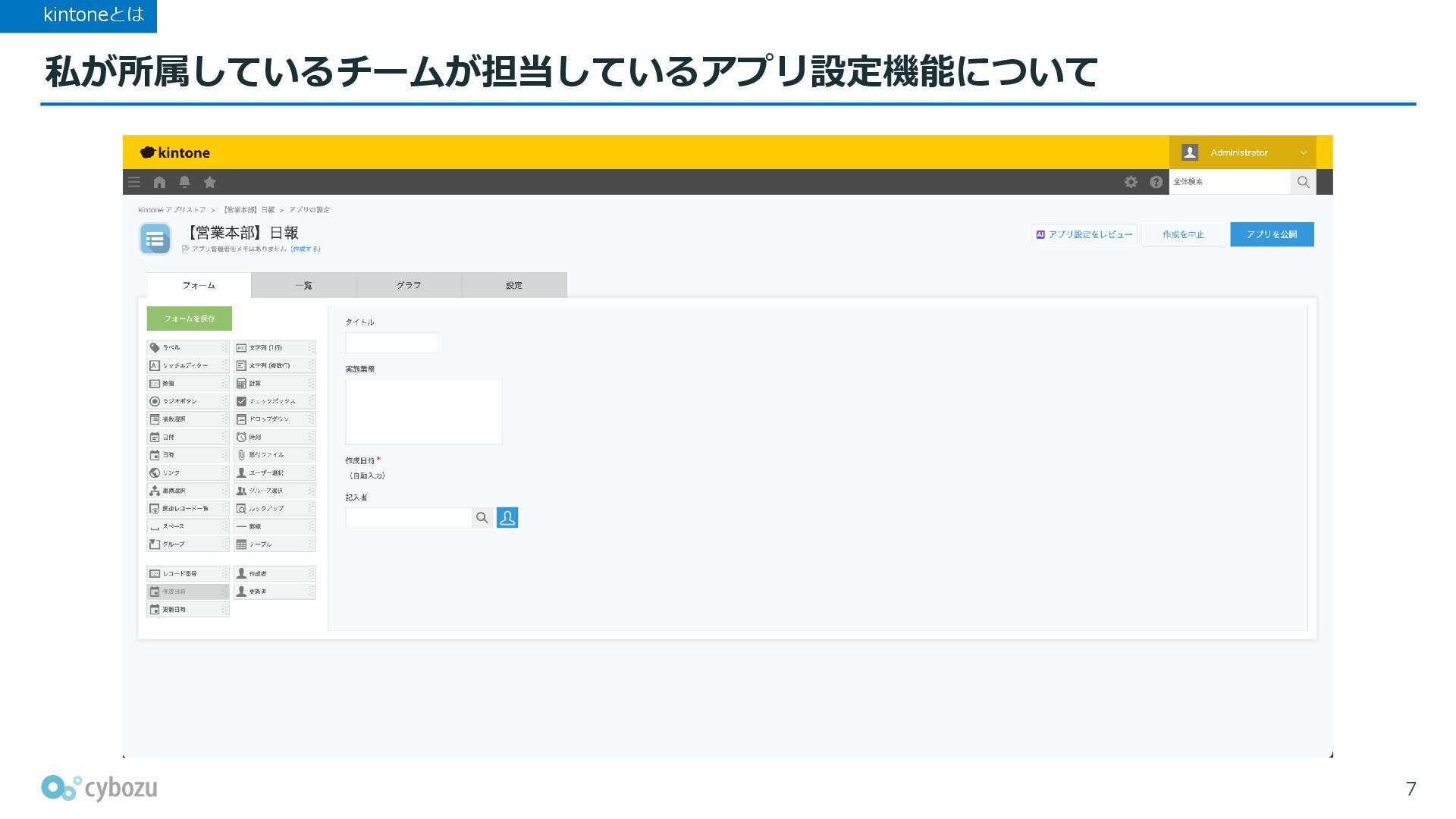Open the settings gear icon
Viewport: 1456px width, 819px height.
click(x=1131, y=182)
